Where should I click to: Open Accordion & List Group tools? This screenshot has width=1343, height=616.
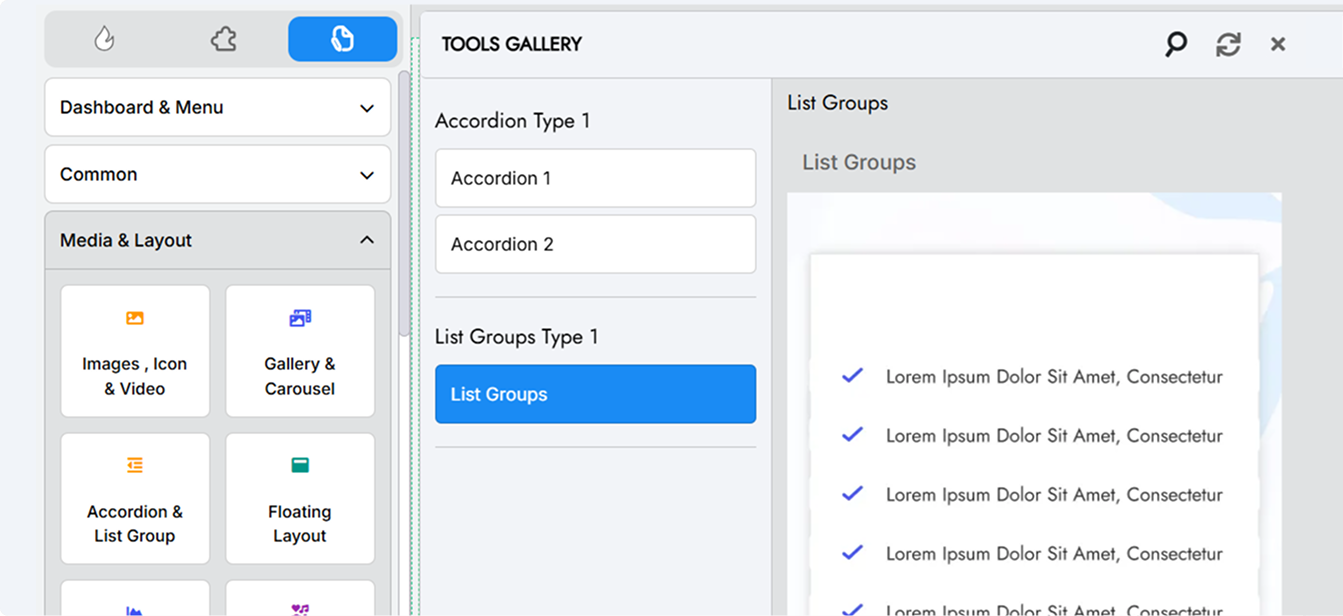tap(135, 498)
